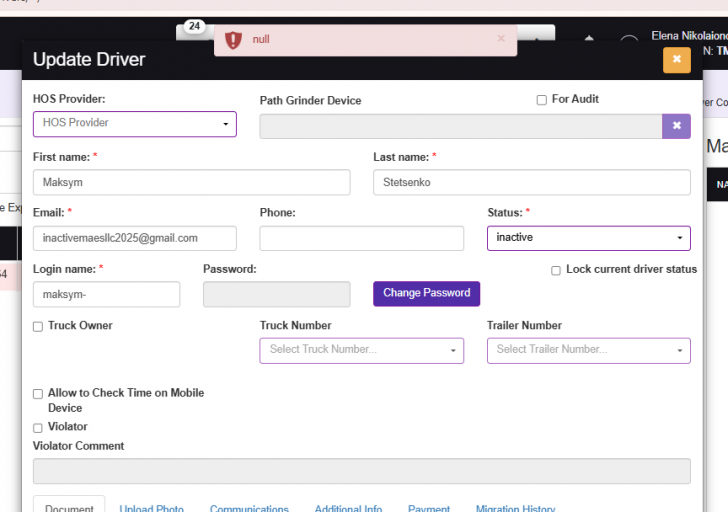Open the Status dropdown showing inactive
728x512 pixels.
click(589, 238)
